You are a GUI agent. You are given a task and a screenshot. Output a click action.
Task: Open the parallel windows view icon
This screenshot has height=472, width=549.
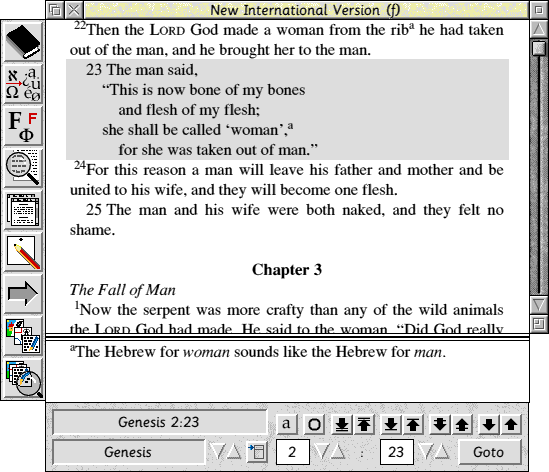(x=23, y=210)
